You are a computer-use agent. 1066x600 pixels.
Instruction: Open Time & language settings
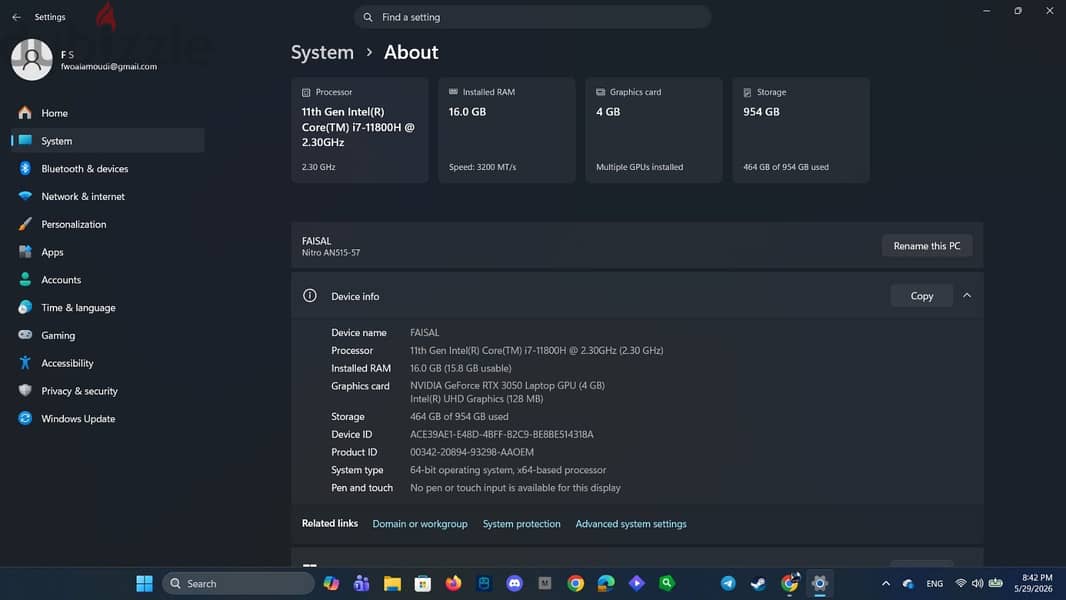(x=107, y=308)
